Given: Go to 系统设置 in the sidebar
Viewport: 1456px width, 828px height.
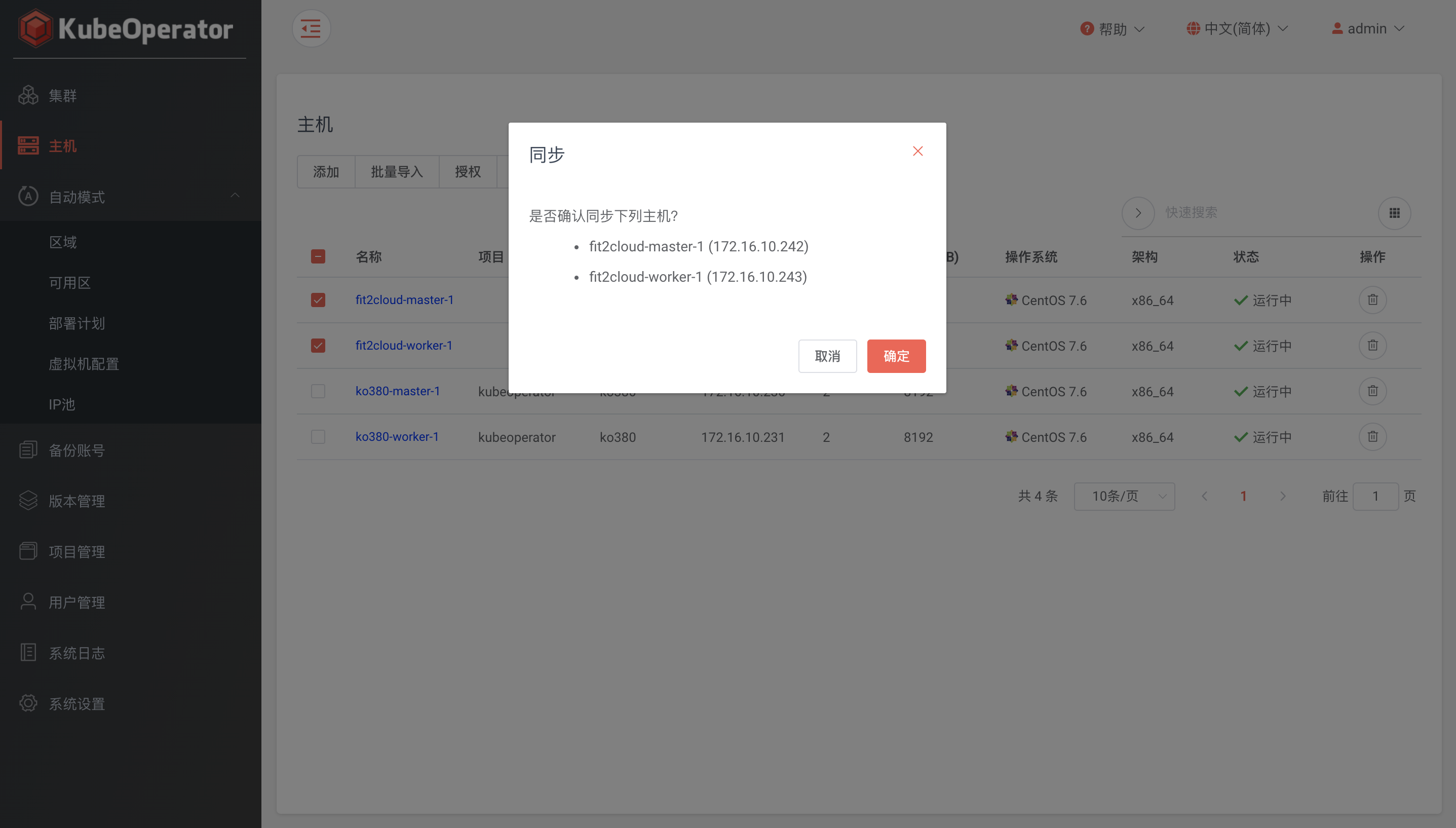Looking at the screenshot, I should click(76, 704).
